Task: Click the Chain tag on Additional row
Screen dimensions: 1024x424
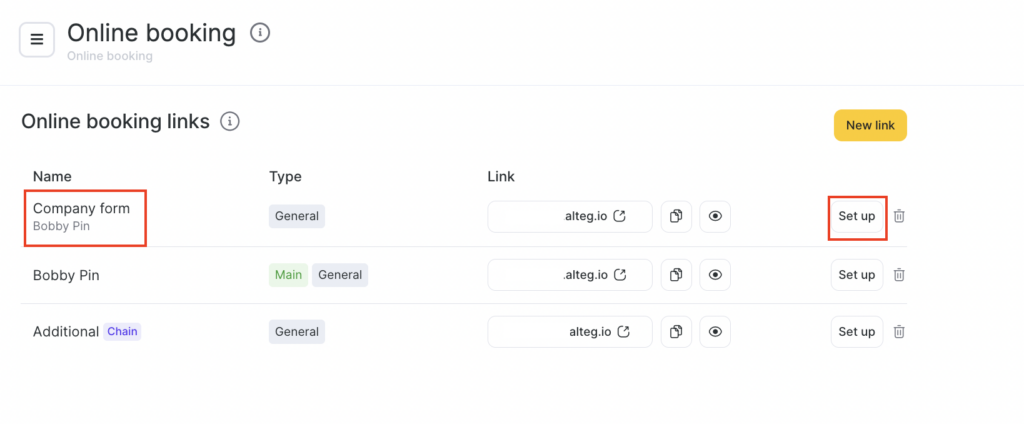Action: coord(122,331)
